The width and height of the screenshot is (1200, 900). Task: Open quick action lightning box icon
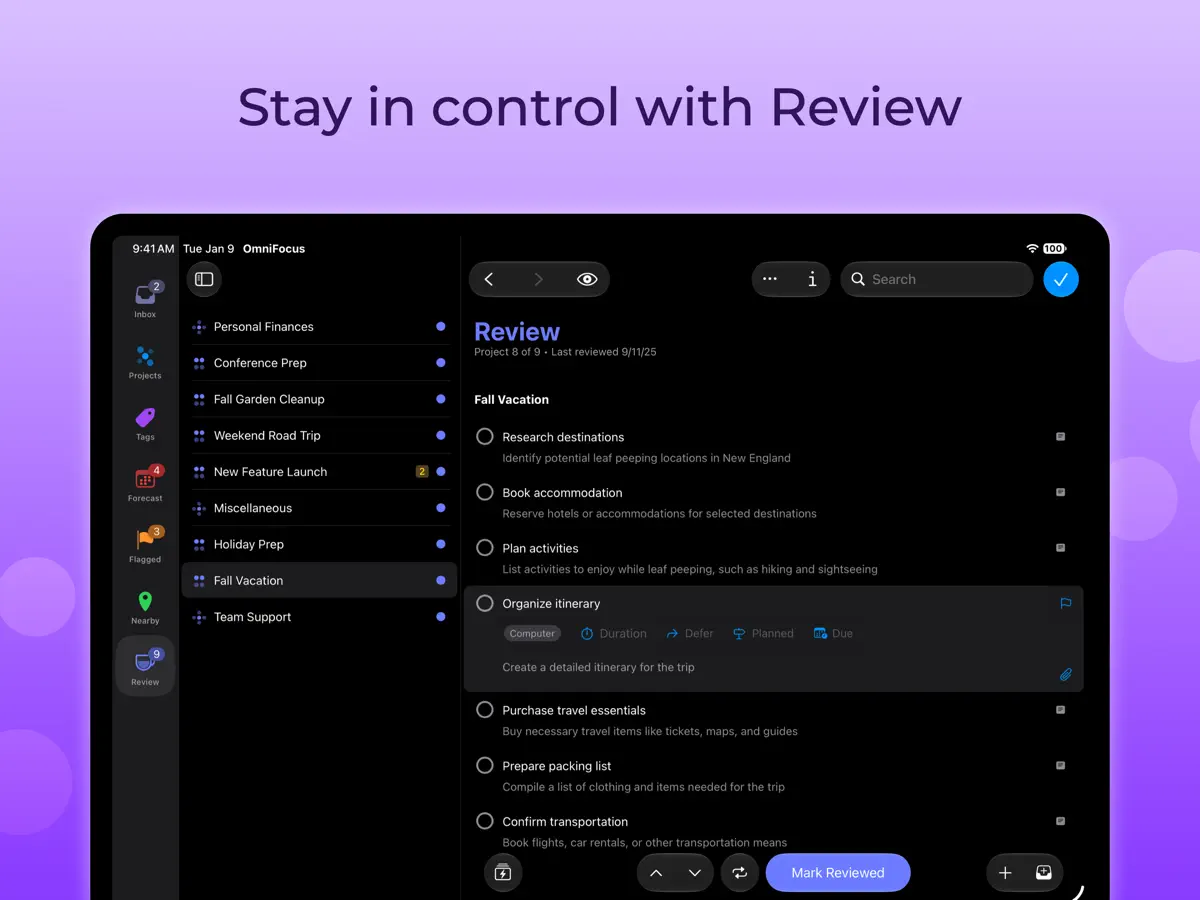pos(503,873)
